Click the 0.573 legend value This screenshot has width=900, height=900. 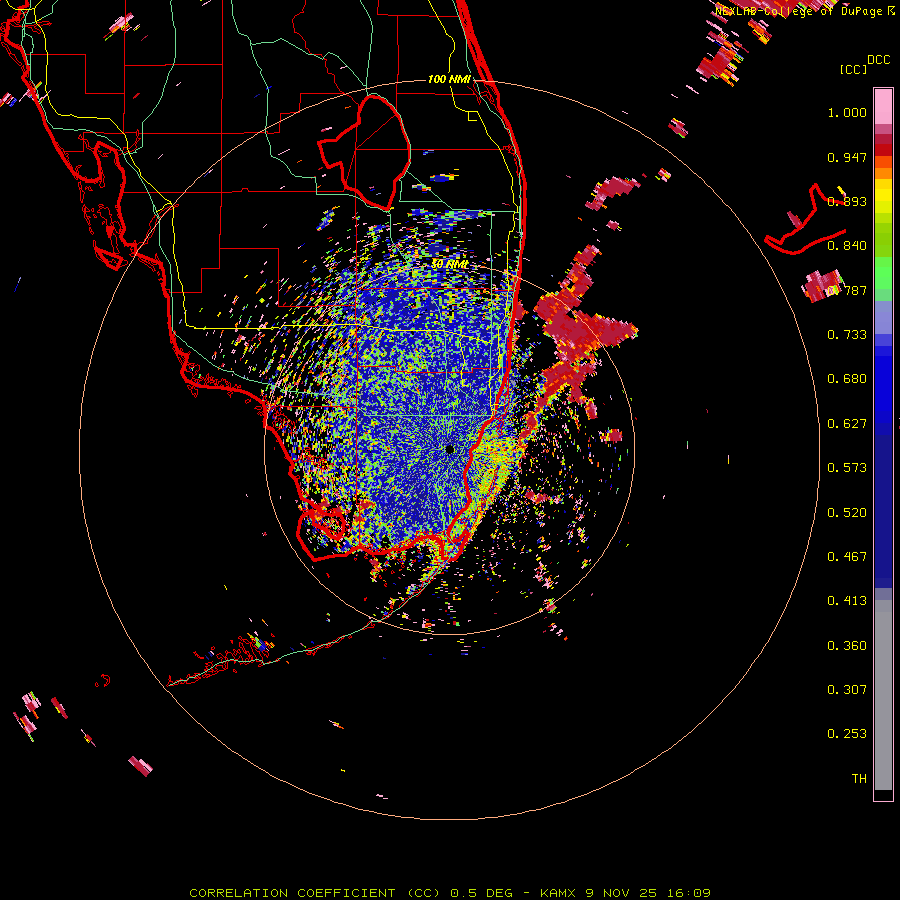click(847, 468)
